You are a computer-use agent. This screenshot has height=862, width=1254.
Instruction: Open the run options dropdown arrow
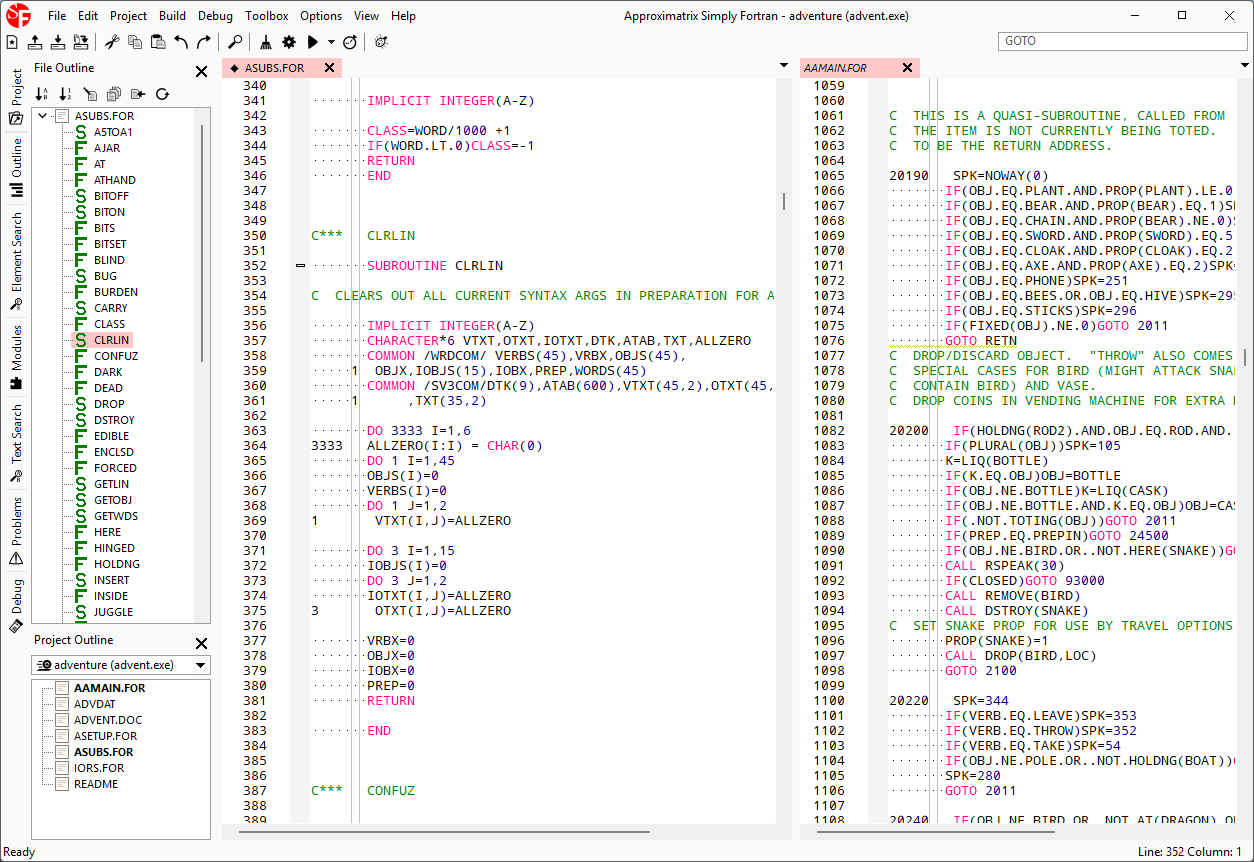tap(331, 42)
